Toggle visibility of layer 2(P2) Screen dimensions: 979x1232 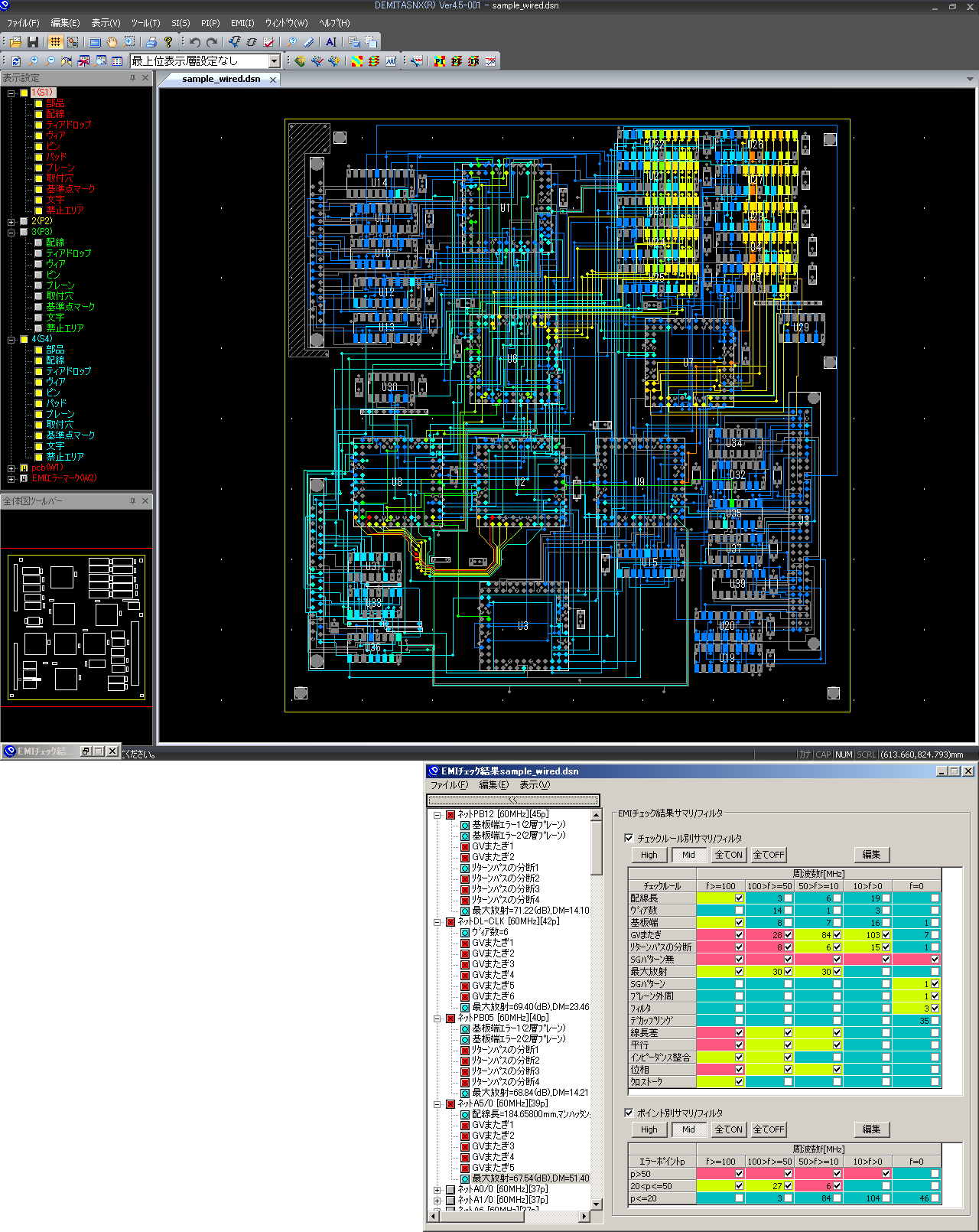(x=24, y=221)
